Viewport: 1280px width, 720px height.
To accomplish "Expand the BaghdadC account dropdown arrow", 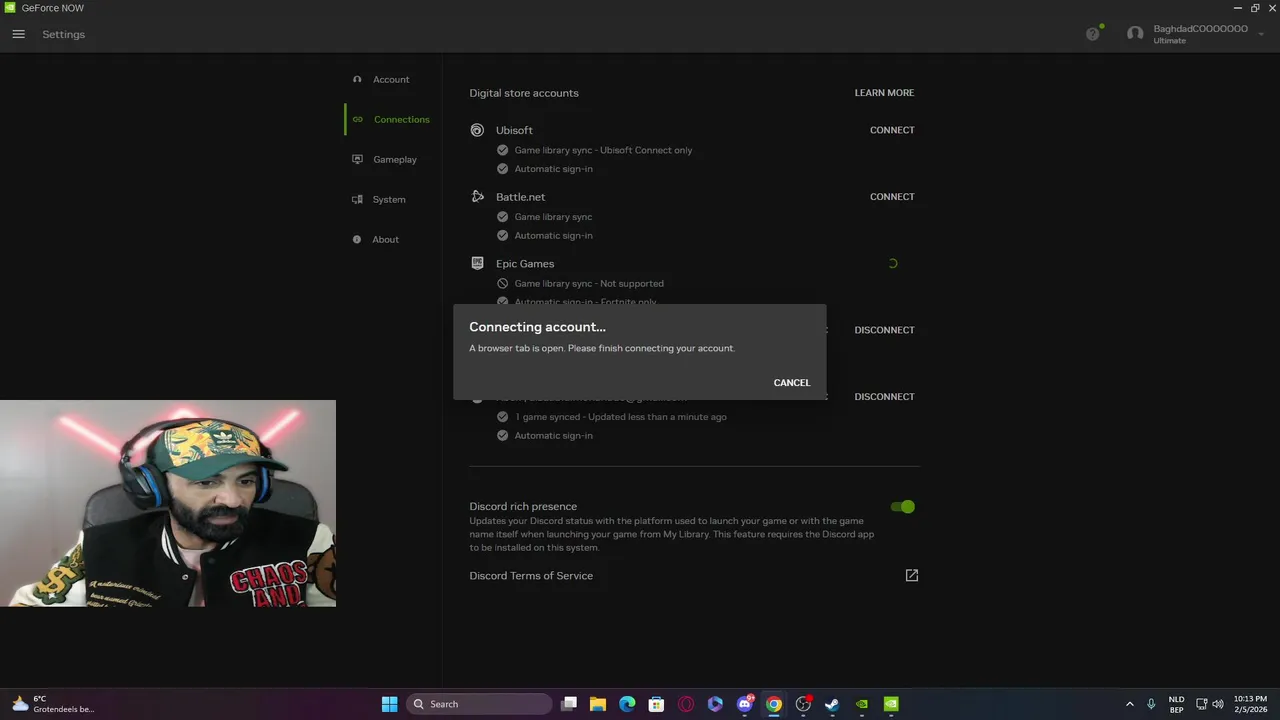I will click(x=1262, y=34).
